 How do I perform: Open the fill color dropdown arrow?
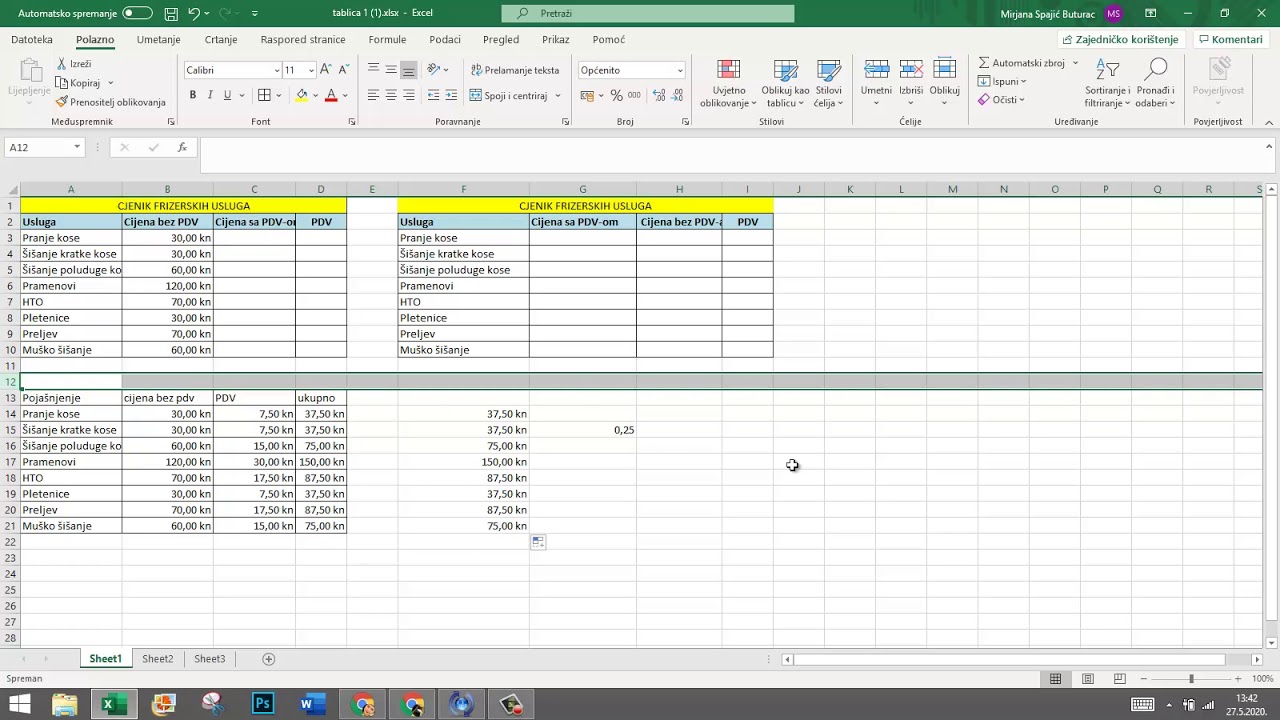point(316,96)
